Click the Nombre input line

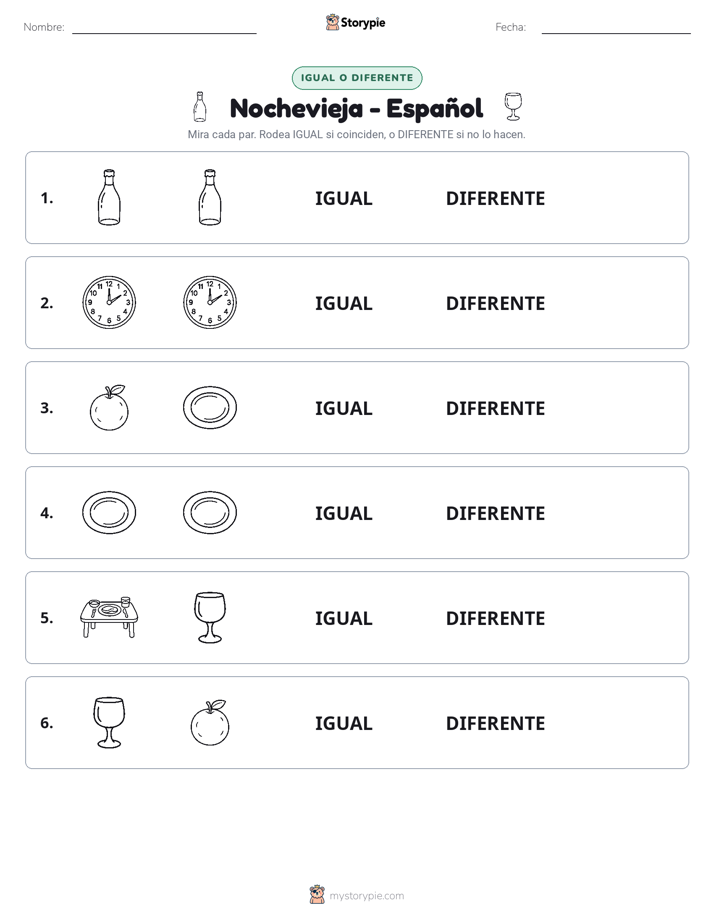pyautogui.click(x=164, y=28)
